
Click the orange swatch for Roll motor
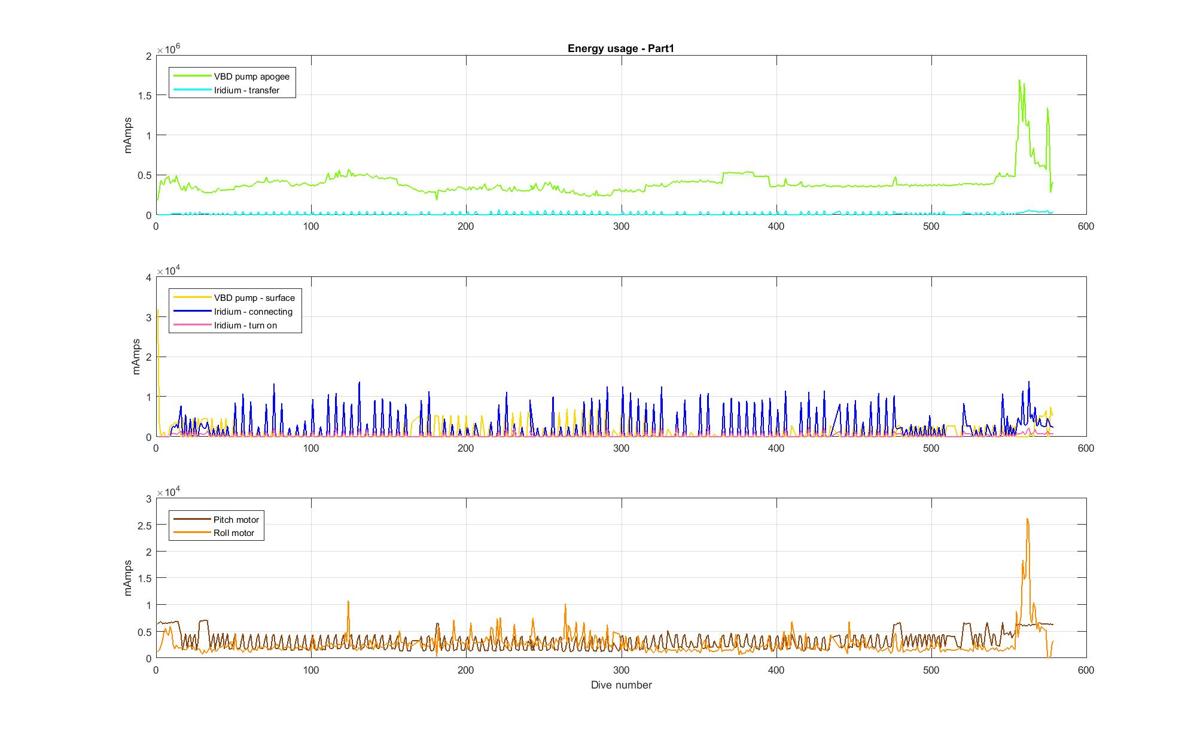coord(192,533)
